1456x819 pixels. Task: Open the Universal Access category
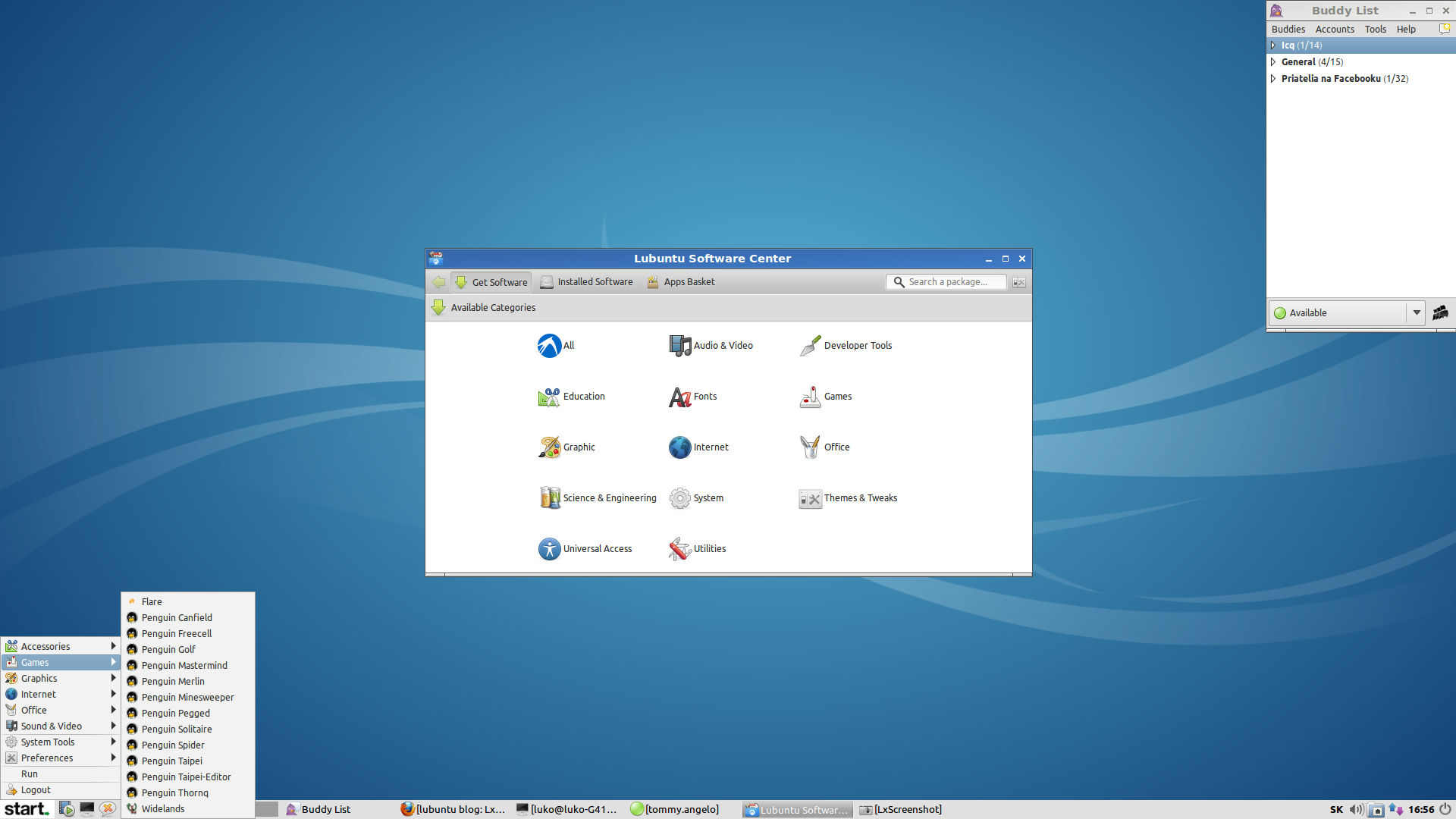585,549
